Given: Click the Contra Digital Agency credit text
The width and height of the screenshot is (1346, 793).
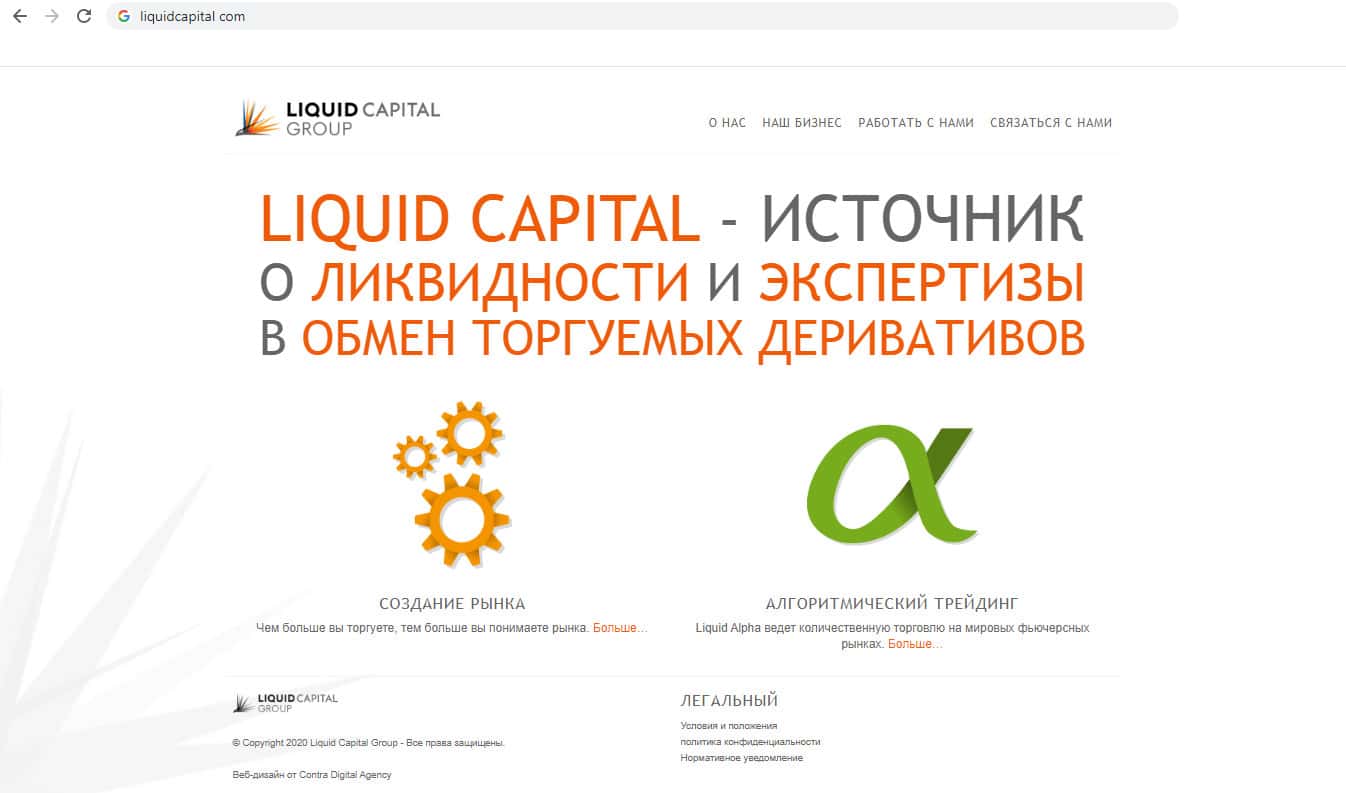Looking at the screenshot, I should (x=312, y=775).
